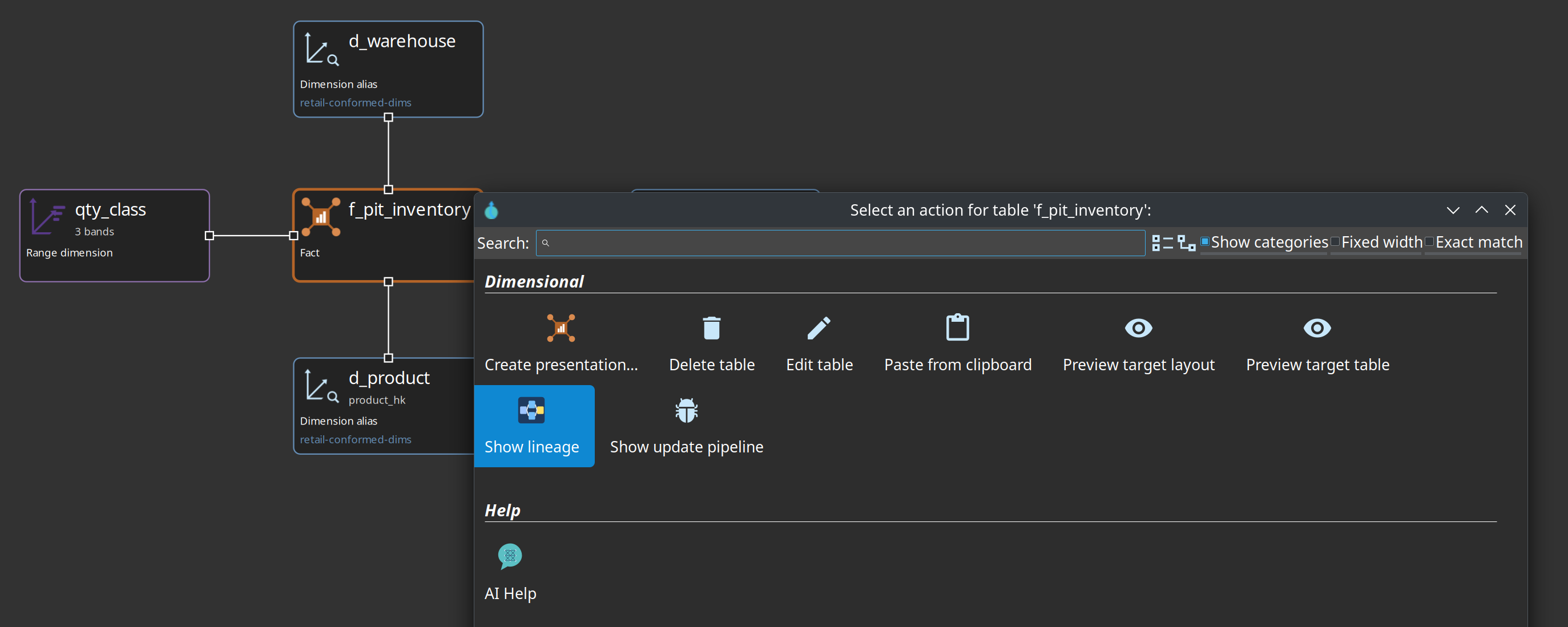Image resolution: width=1568 pixels, height=627 pixels.
Task: Select the Show lineage action
Action: click(x=534, y=426)
